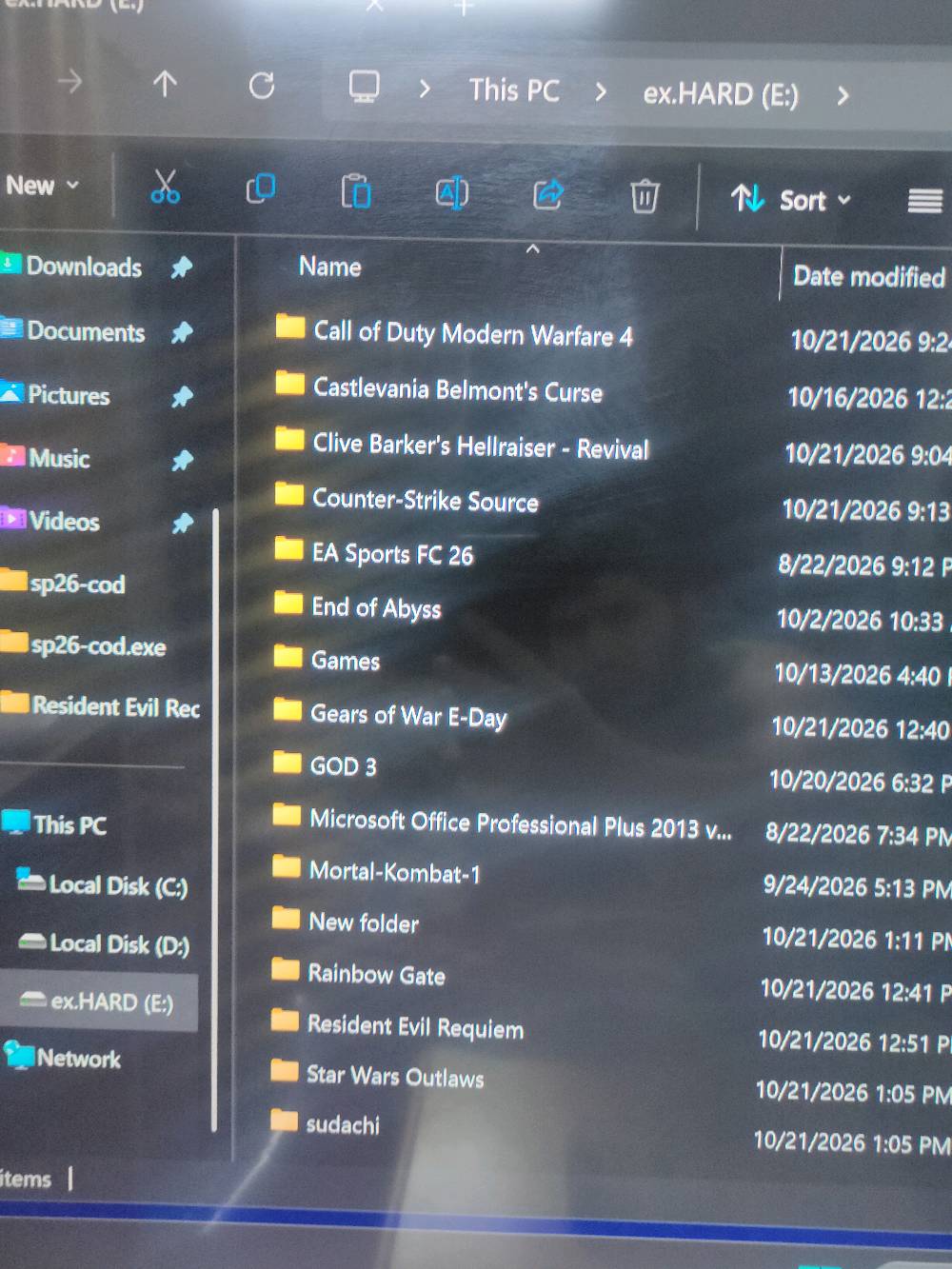
Task: Select the sudachi folder
Action: click(x=325, y=1124)
